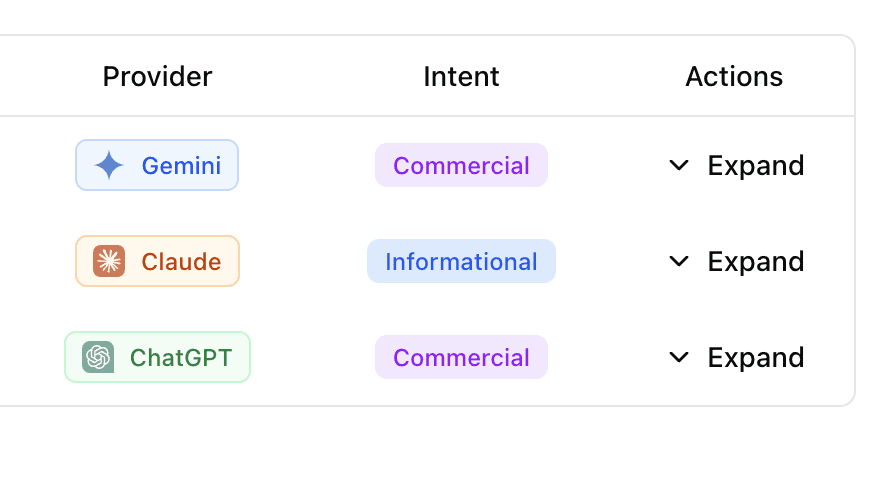
Task: Click the Actions column header
Action: click(x=734, y=76)
